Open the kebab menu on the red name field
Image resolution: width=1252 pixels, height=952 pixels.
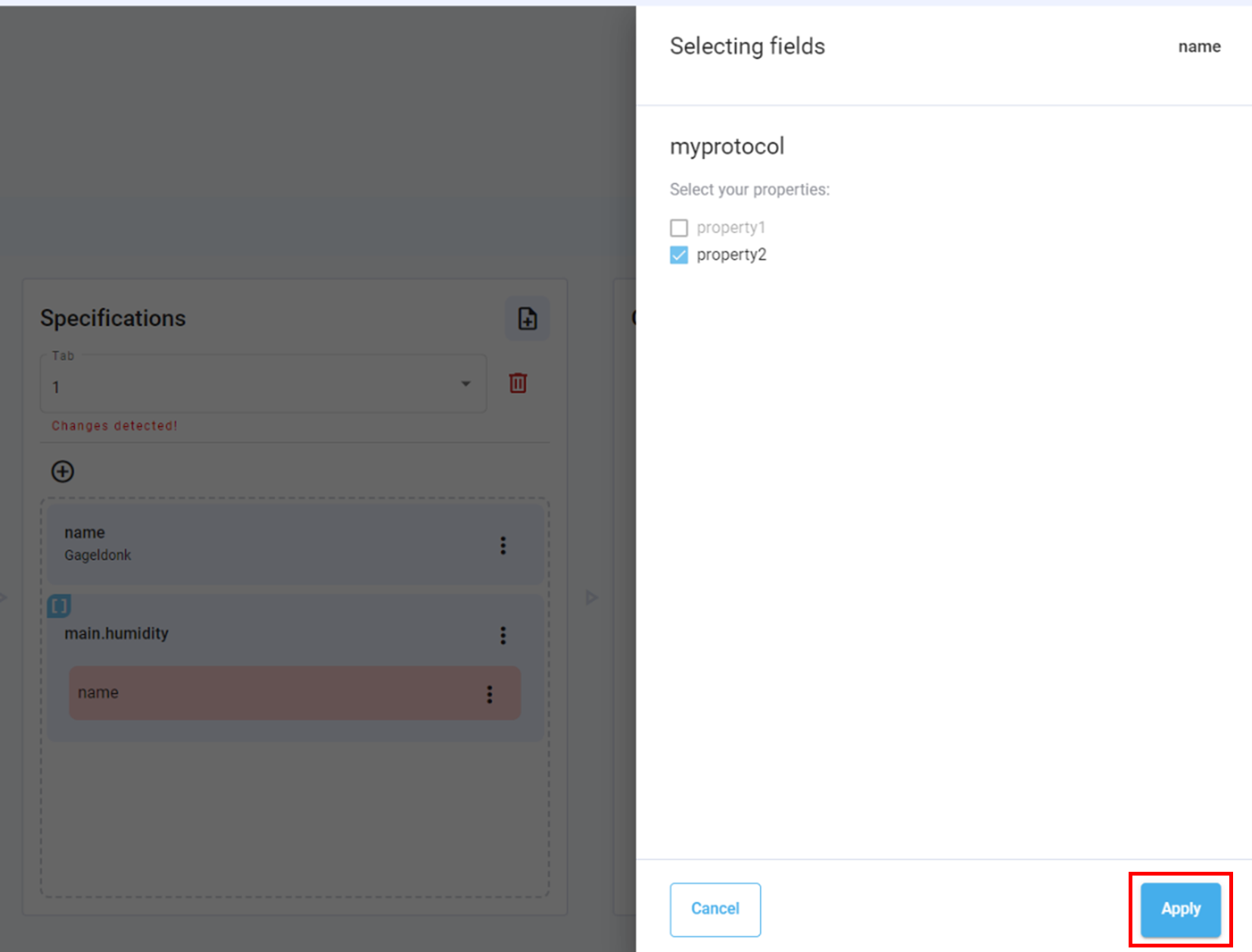point(490,693)
